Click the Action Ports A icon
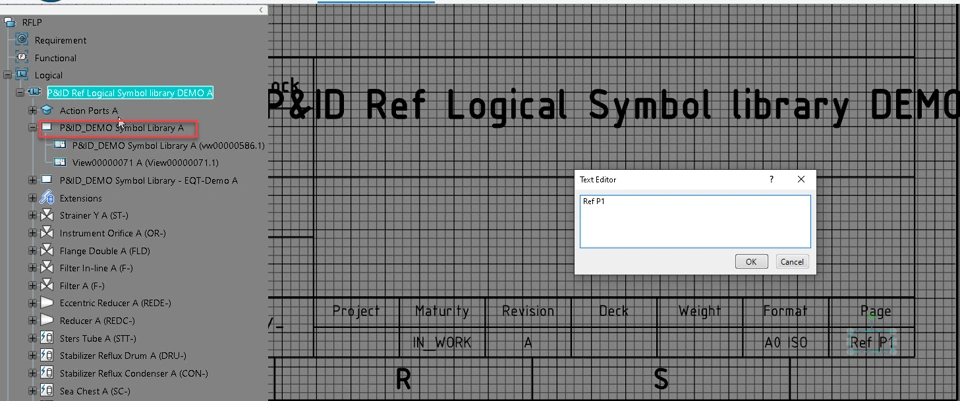Viewport: 960px width, 401px height. click(47, 110)
